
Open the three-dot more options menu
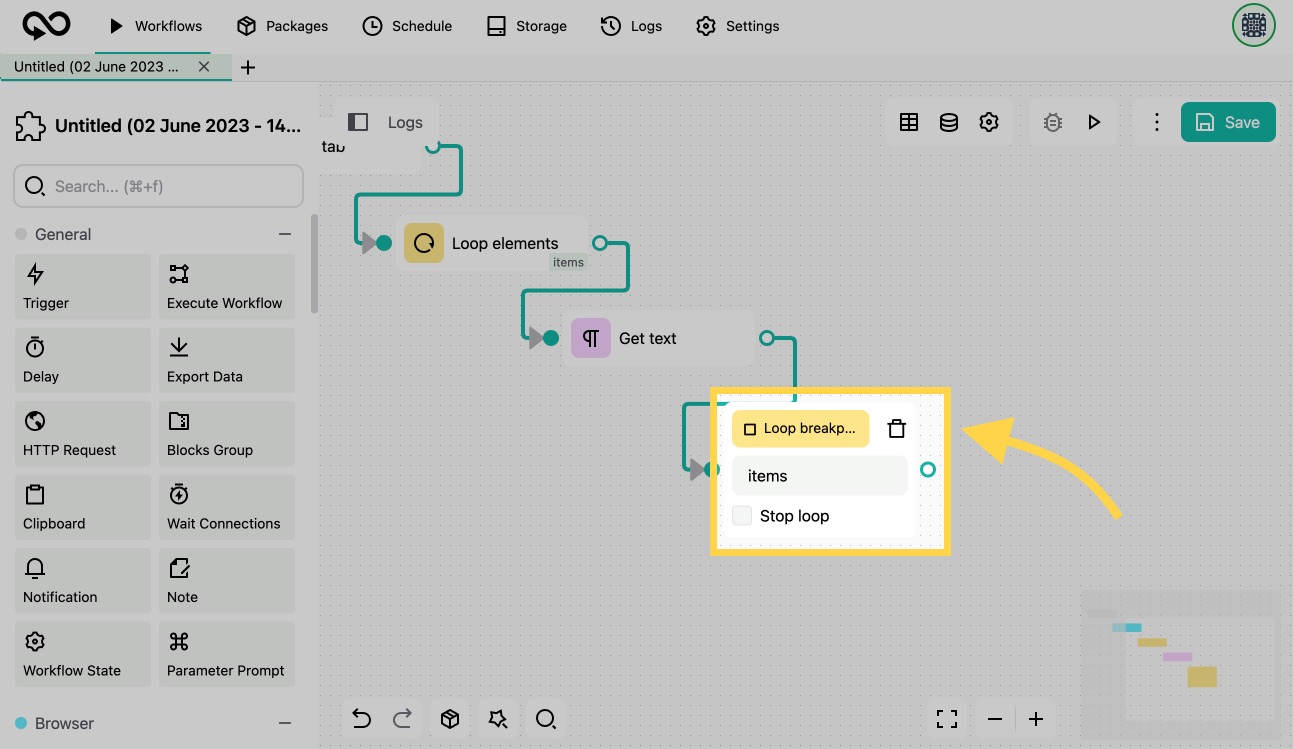(1156, 122)
